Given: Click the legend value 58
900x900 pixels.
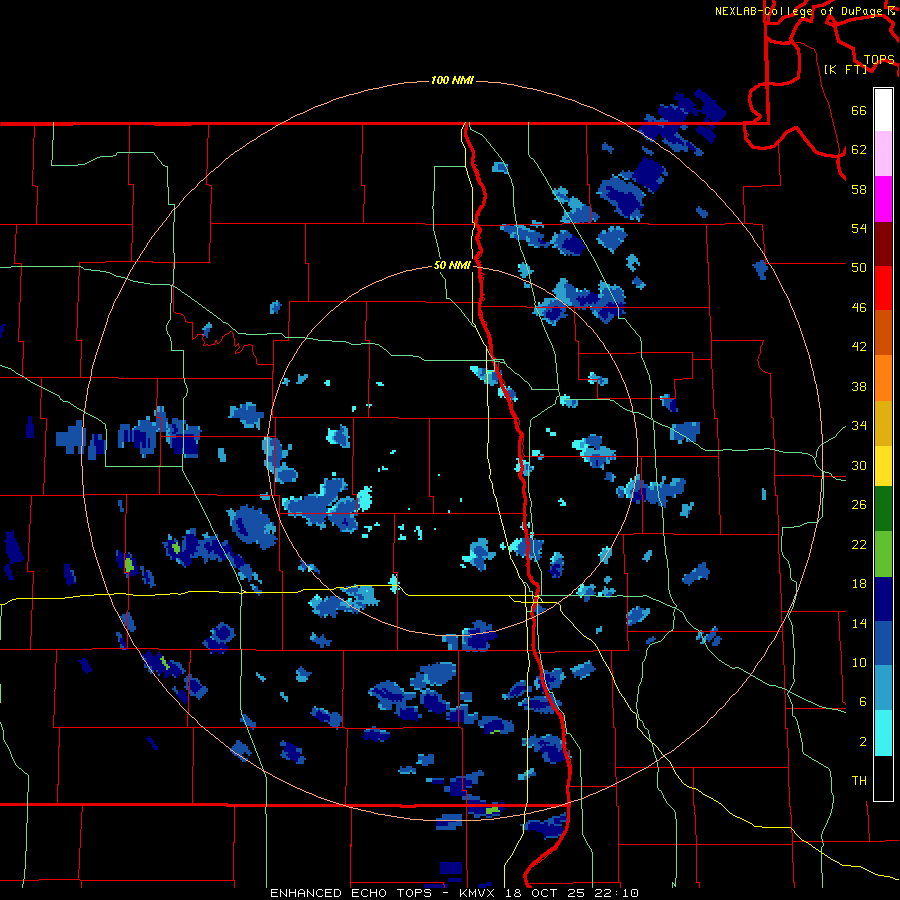Looking at the screenshot, I should click(x=859, y=189).
